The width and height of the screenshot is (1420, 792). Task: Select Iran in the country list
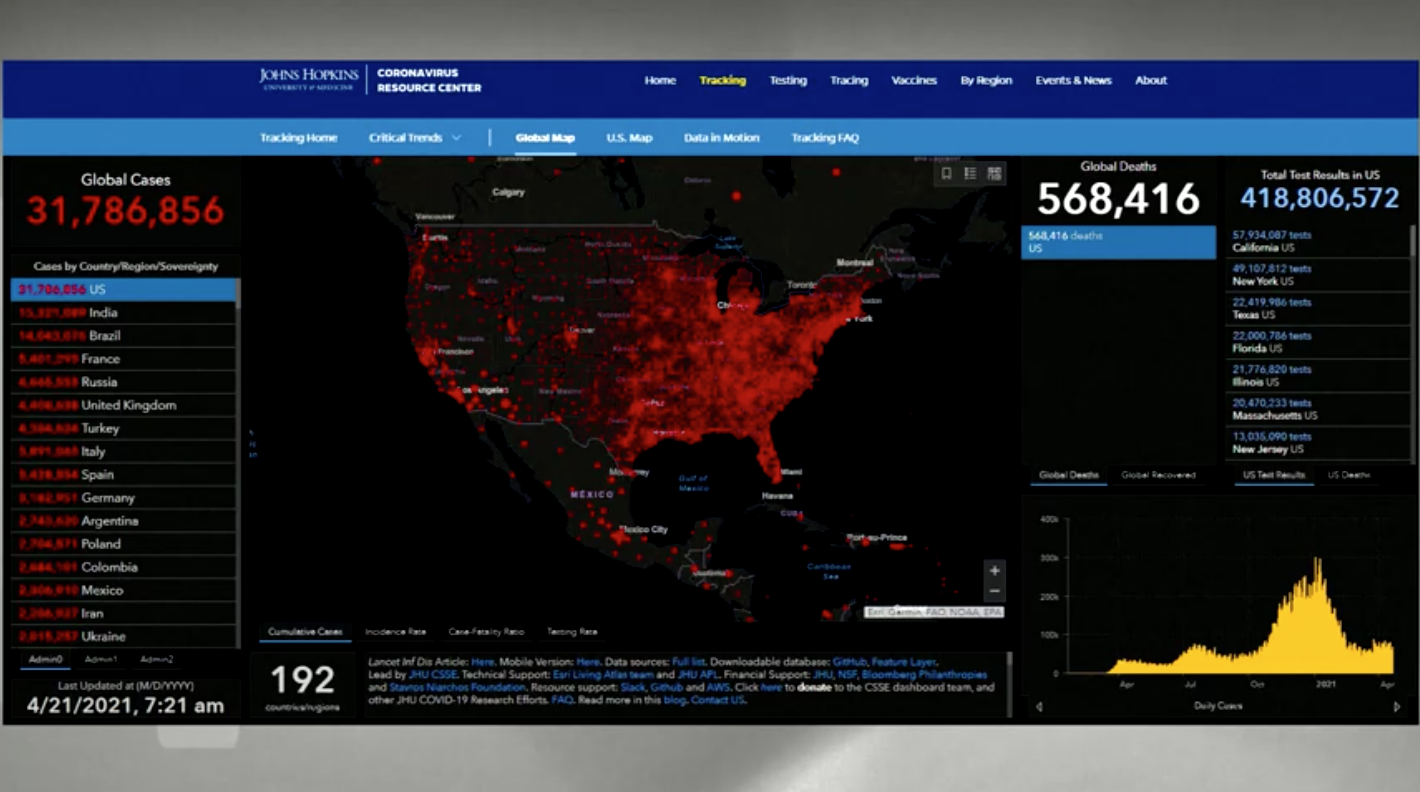click(124, 613)
